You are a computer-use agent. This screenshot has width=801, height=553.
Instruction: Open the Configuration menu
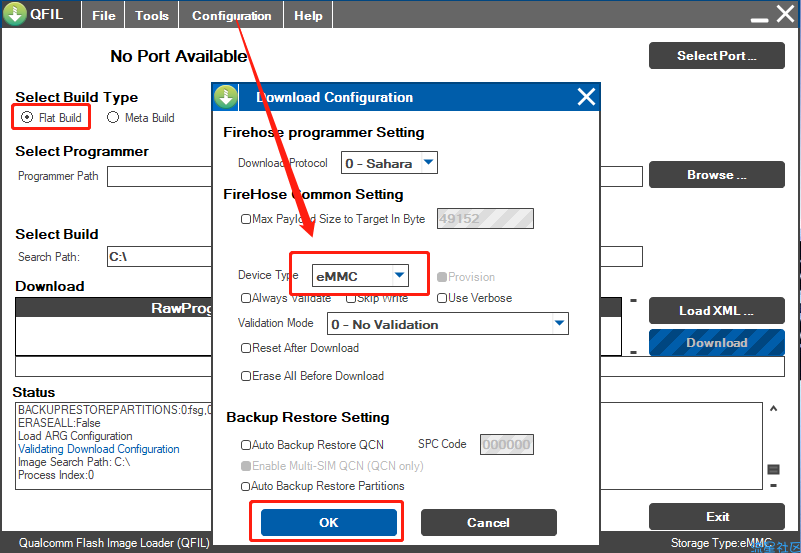click(x=231, y=15)
